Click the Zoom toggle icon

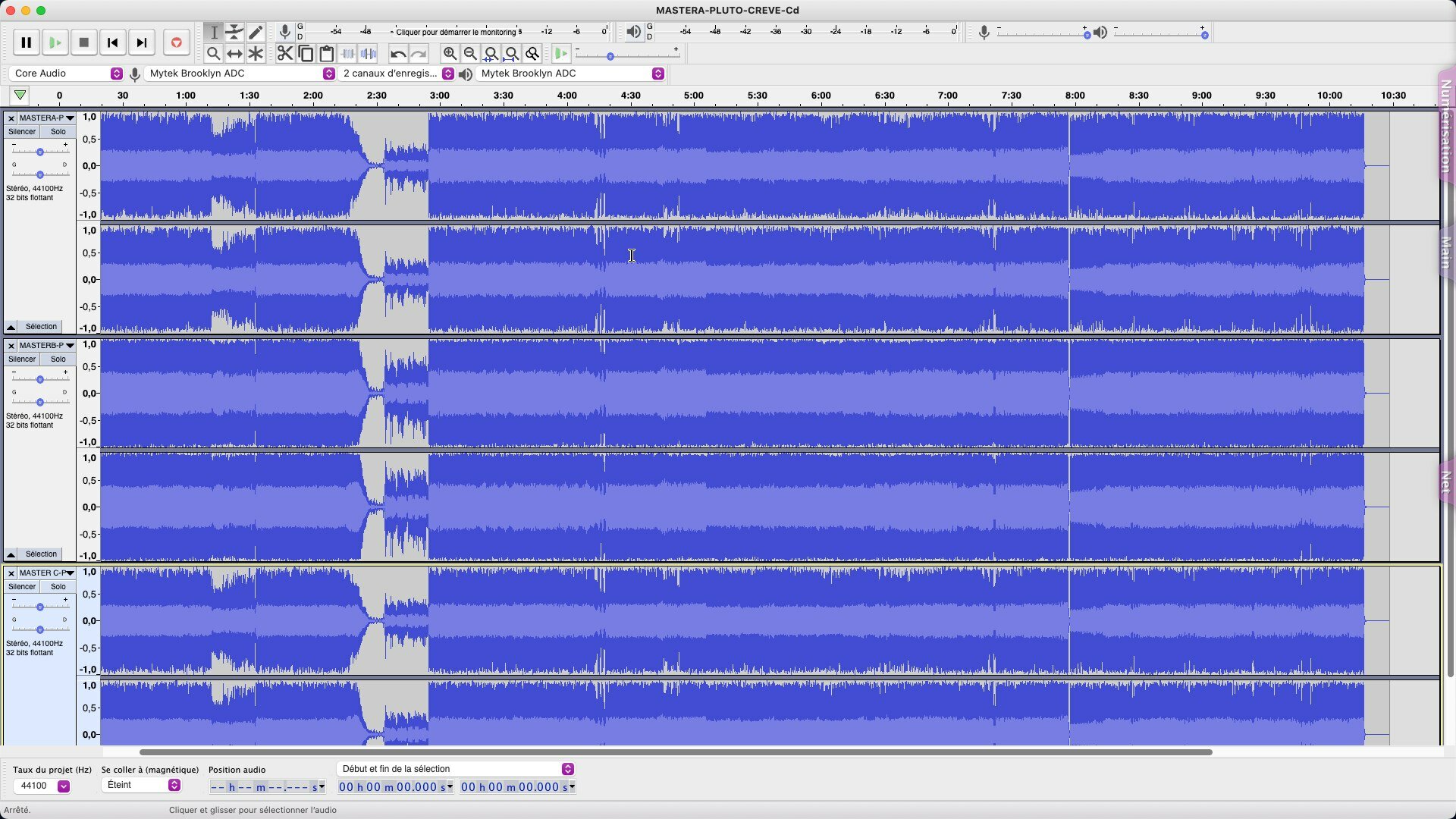[532, 53]
